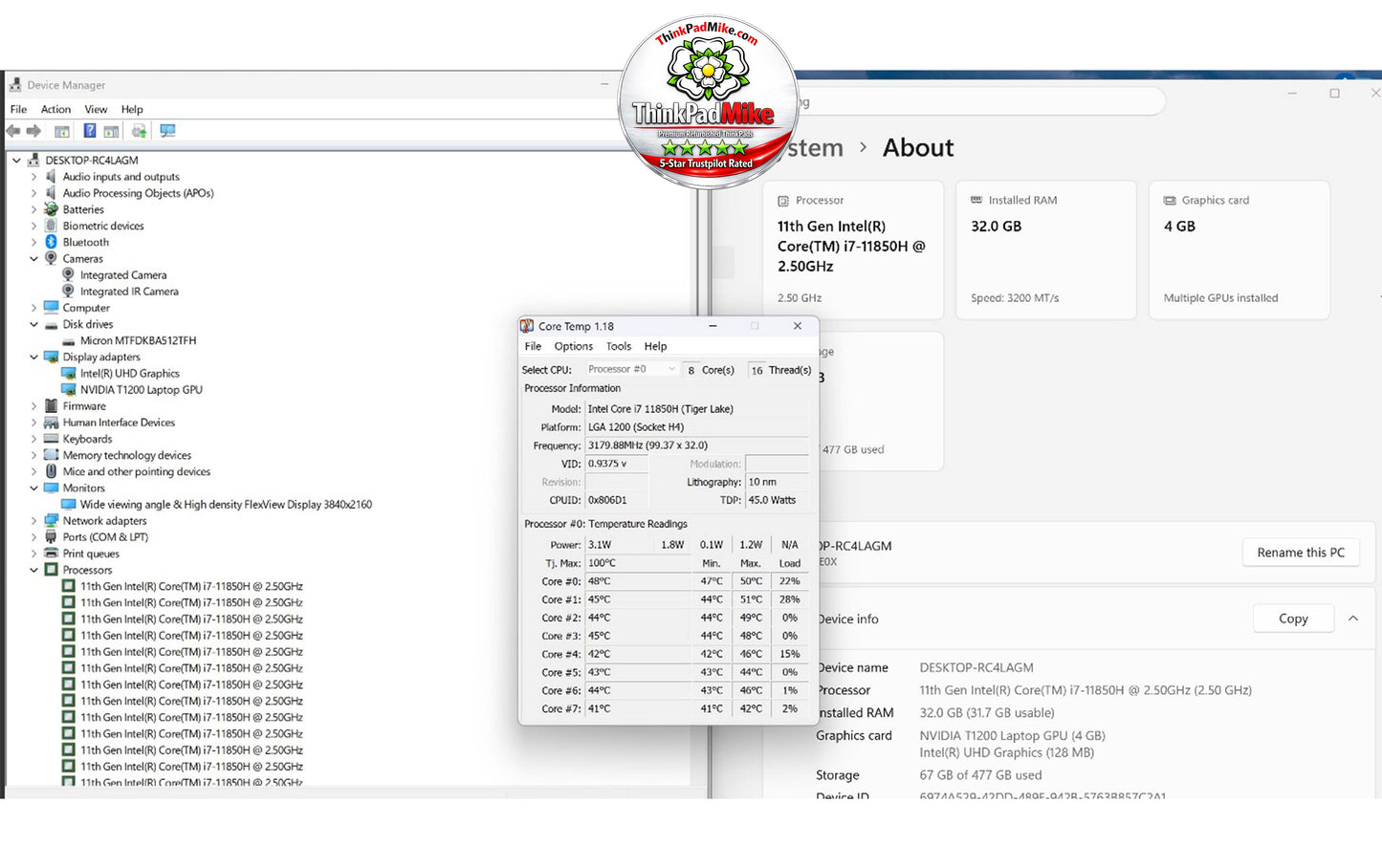1382x868 pixels.
Task: Open the blue question-mark Help toolbar icon
Action: point(90,131)
